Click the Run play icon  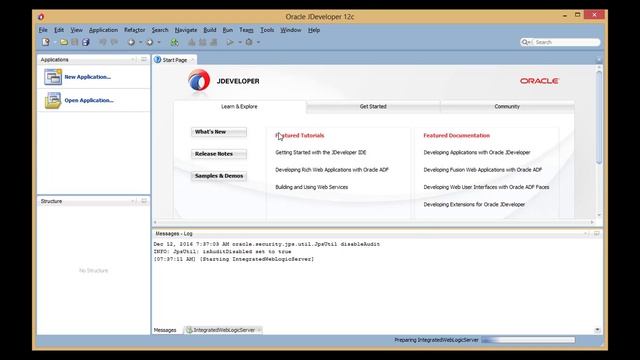(x=230, y=42)
